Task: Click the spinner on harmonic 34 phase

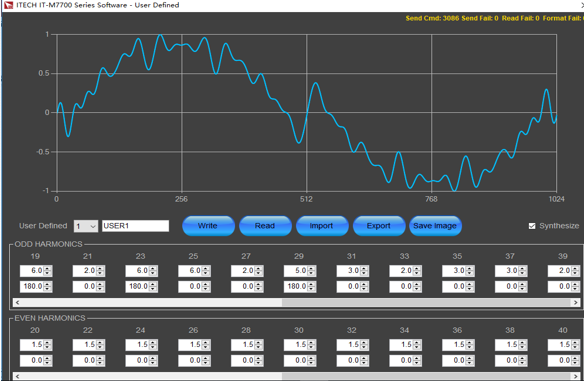Action: point(417,361)
